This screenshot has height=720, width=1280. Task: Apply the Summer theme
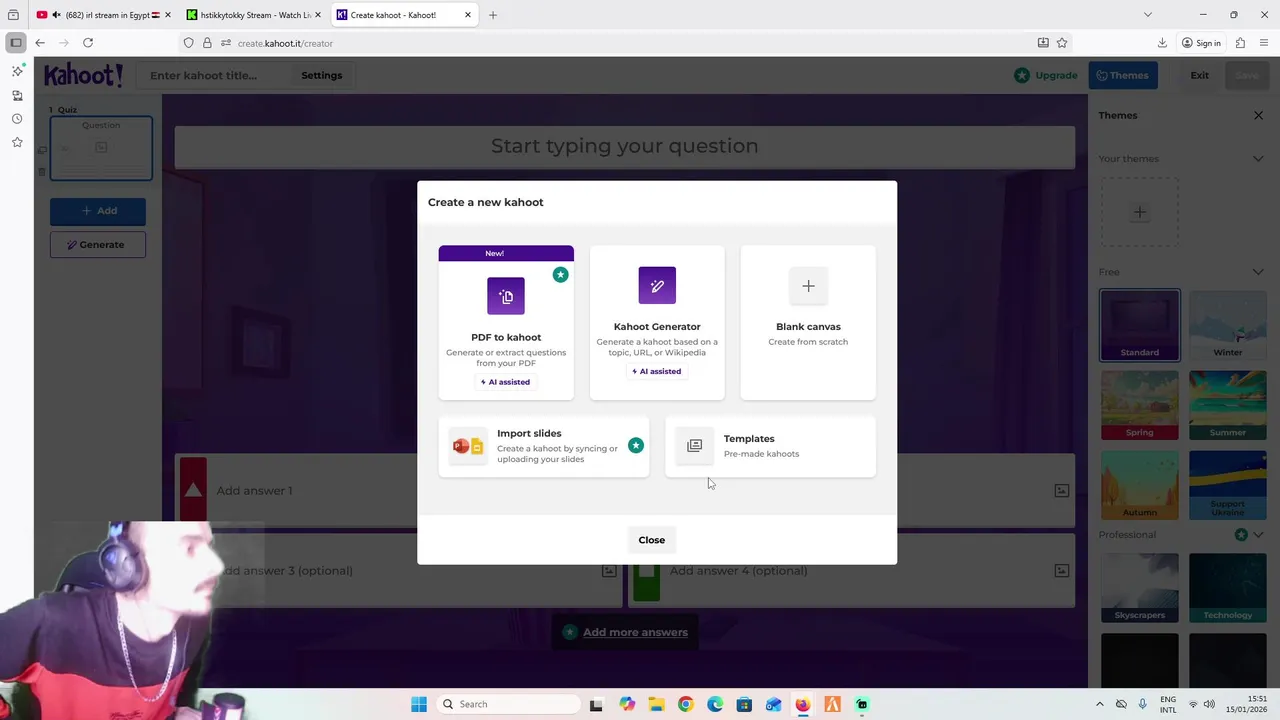click(x=1228, y=405)
